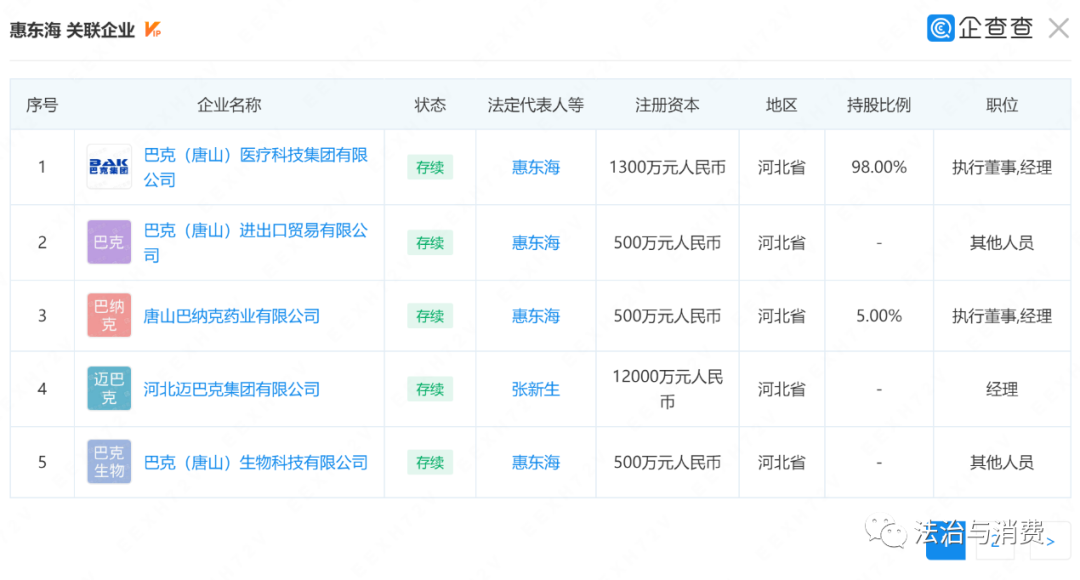Close the 关联企业 panel with the X
This screenshot has width=1080, height=580.
(x=1058, y=28)
